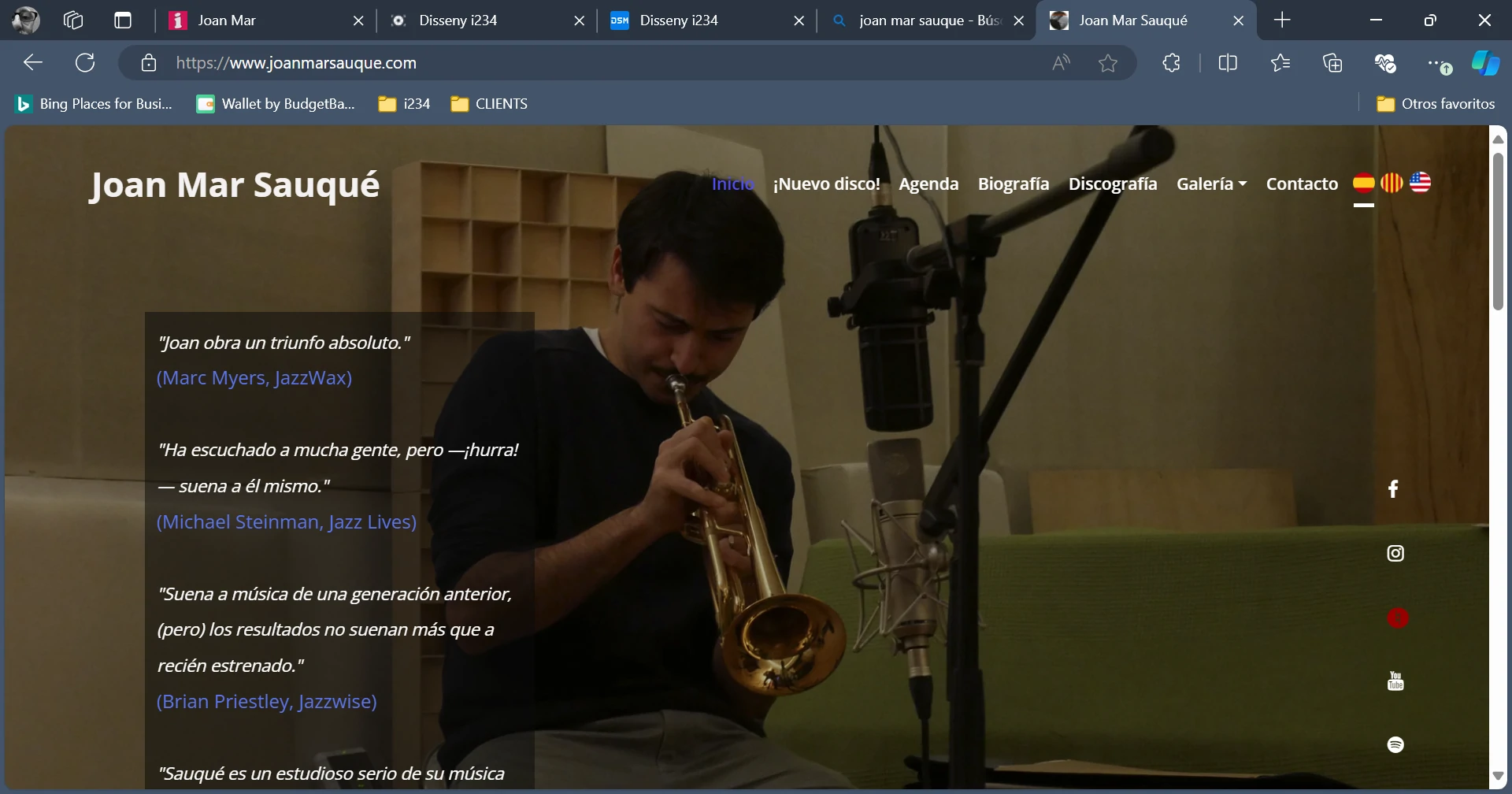Open Contacto menu item
Image resolution: width=1512 pixels, height=794 pixels.
coord(1302,184)
